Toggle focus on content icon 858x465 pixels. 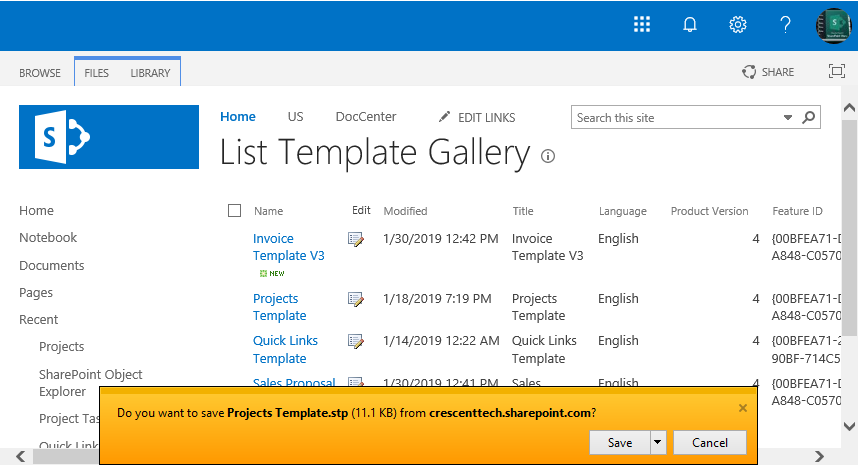click(837, 71)
